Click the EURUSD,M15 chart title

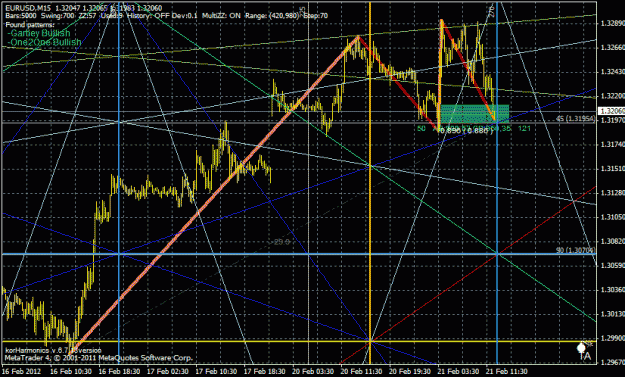(28, 8)
